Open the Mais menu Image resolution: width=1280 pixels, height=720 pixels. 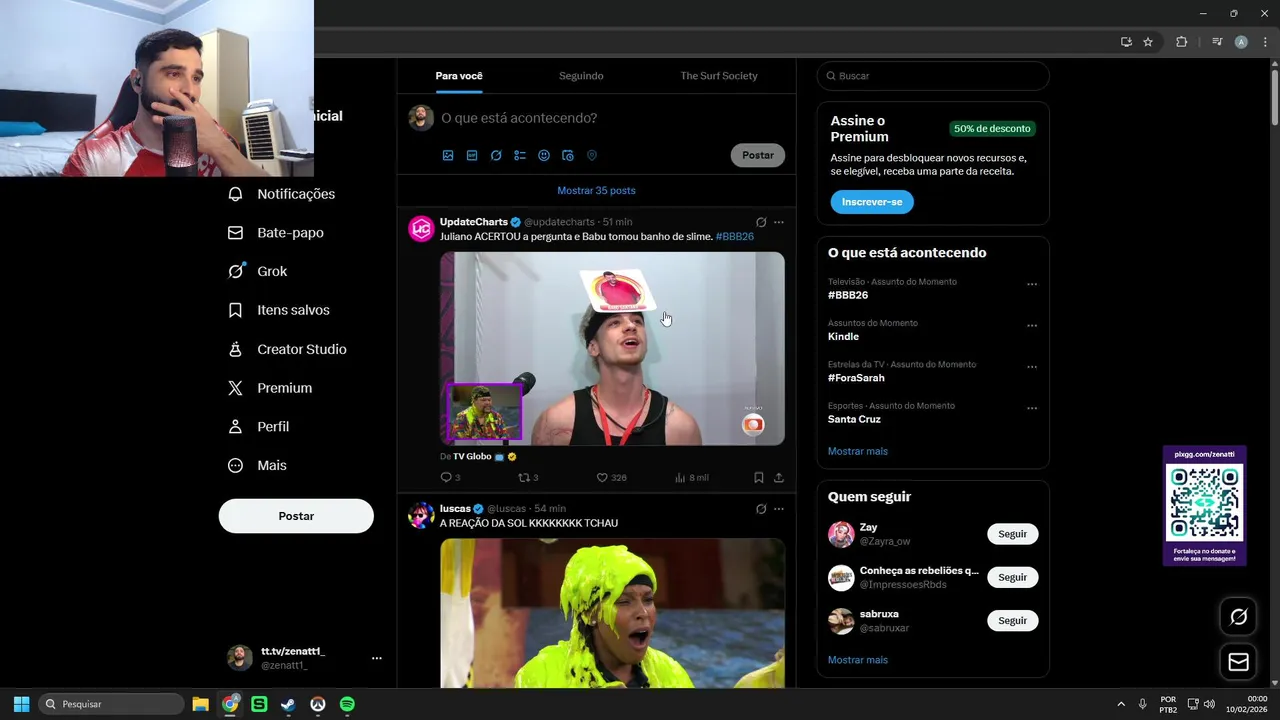tap(257, 465)
